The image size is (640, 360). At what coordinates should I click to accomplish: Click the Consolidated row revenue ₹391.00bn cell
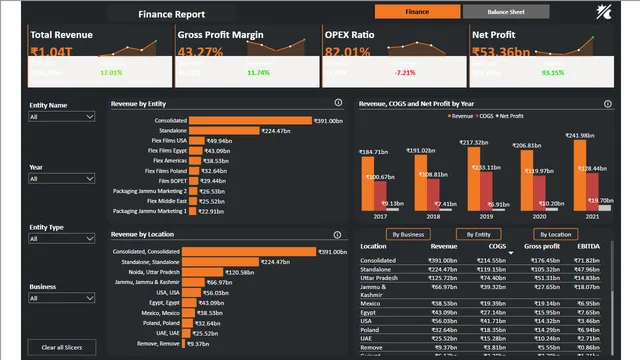(442, 260)
